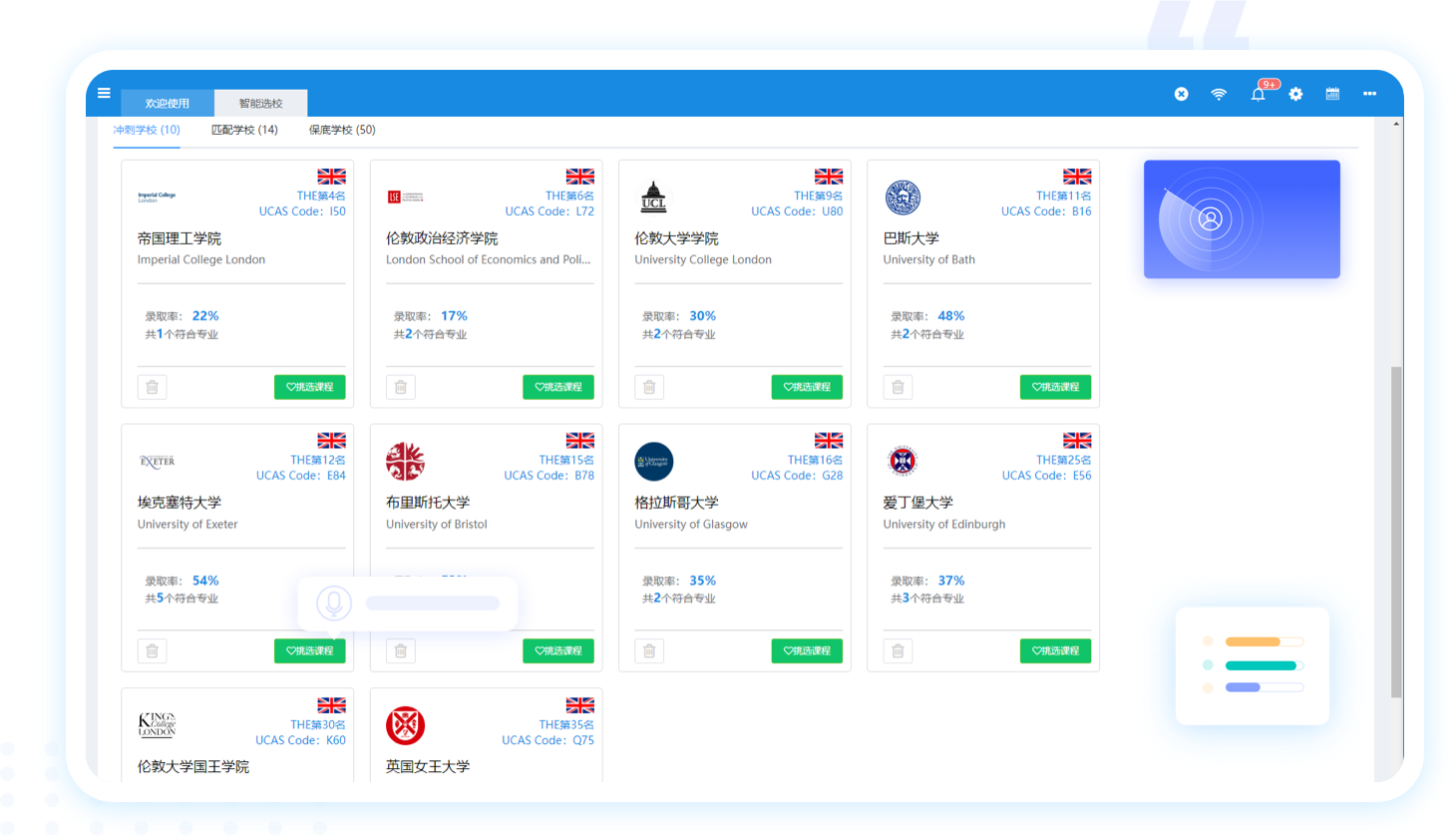Screen dimensions: 1456x838
Task: Open notifications bell with 9+ badge
Action: pos(1259,94)
